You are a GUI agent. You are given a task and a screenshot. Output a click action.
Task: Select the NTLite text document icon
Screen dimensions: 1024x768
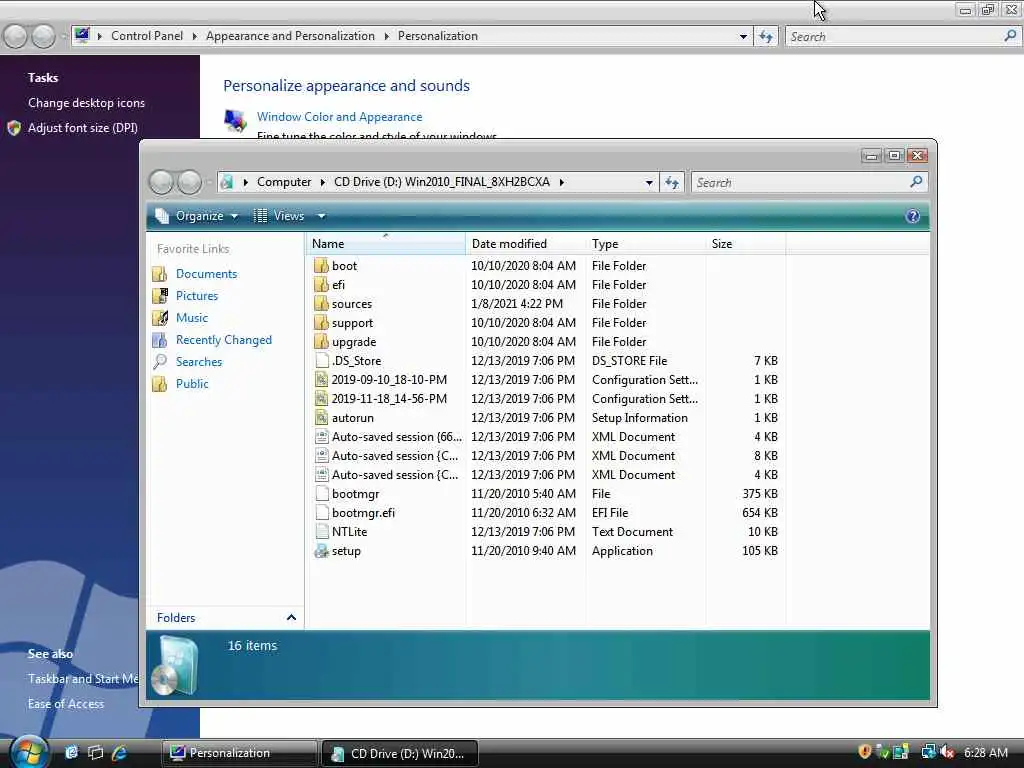tap(321, 531)
